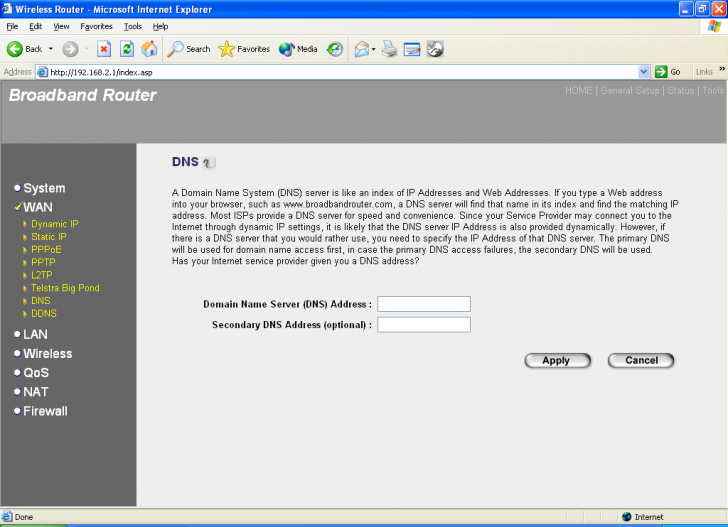This screenshot has height=527, width=728.
Task: Open the Status link in header
Action: (681, 91)
